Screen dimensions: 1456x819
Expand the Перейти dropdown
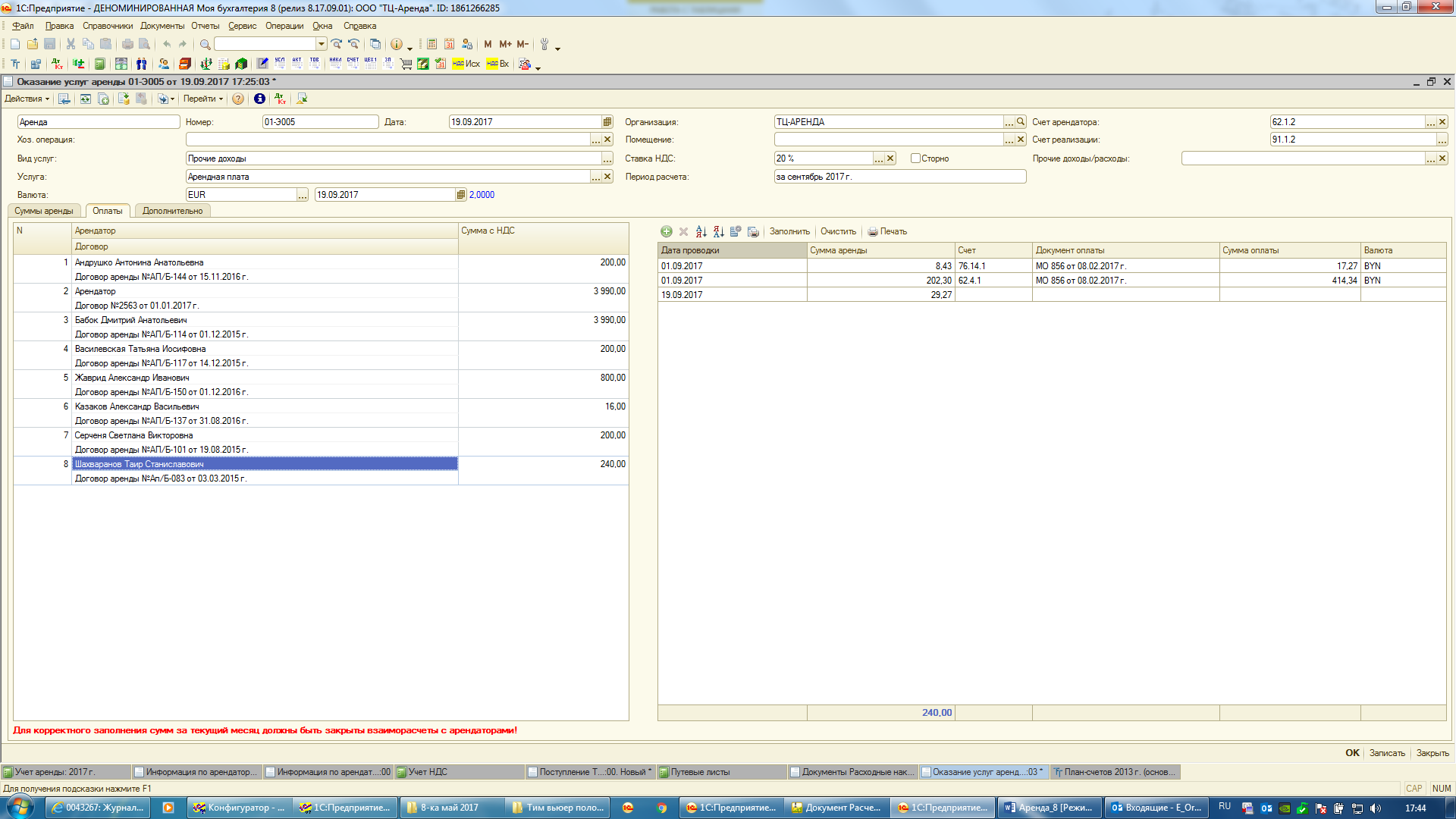[202, 99]
